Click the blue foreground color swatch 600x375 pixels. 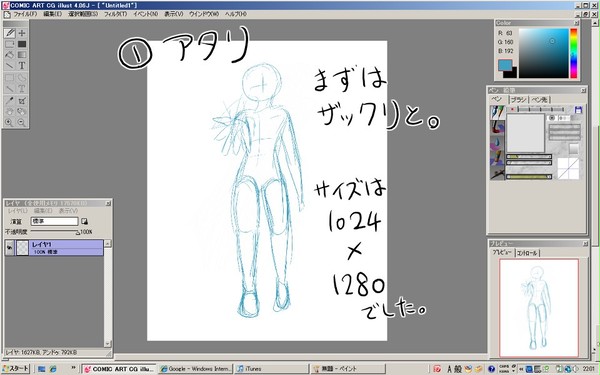505,65
